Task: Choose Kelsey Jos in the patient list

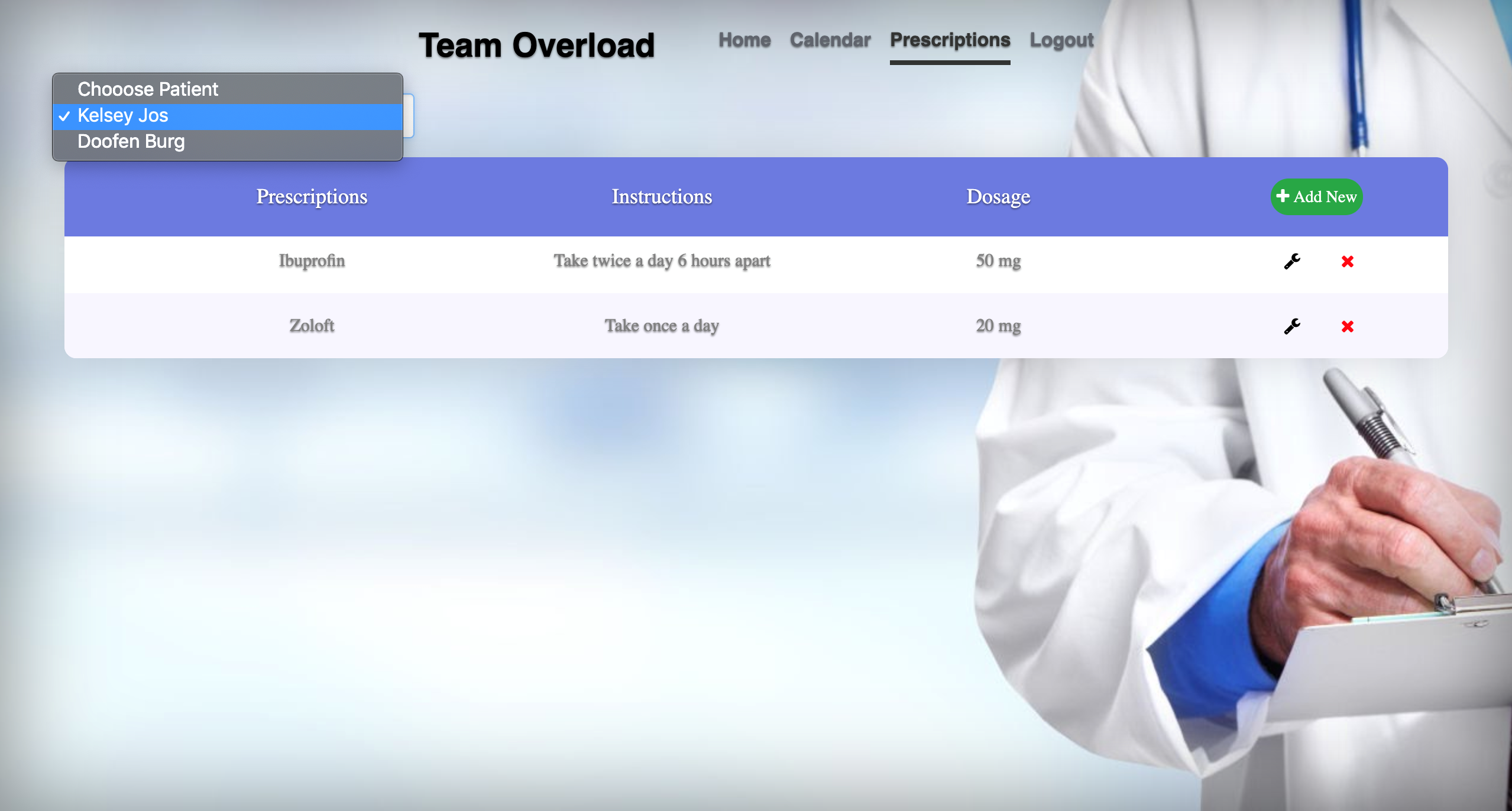Action: point(123,116)
